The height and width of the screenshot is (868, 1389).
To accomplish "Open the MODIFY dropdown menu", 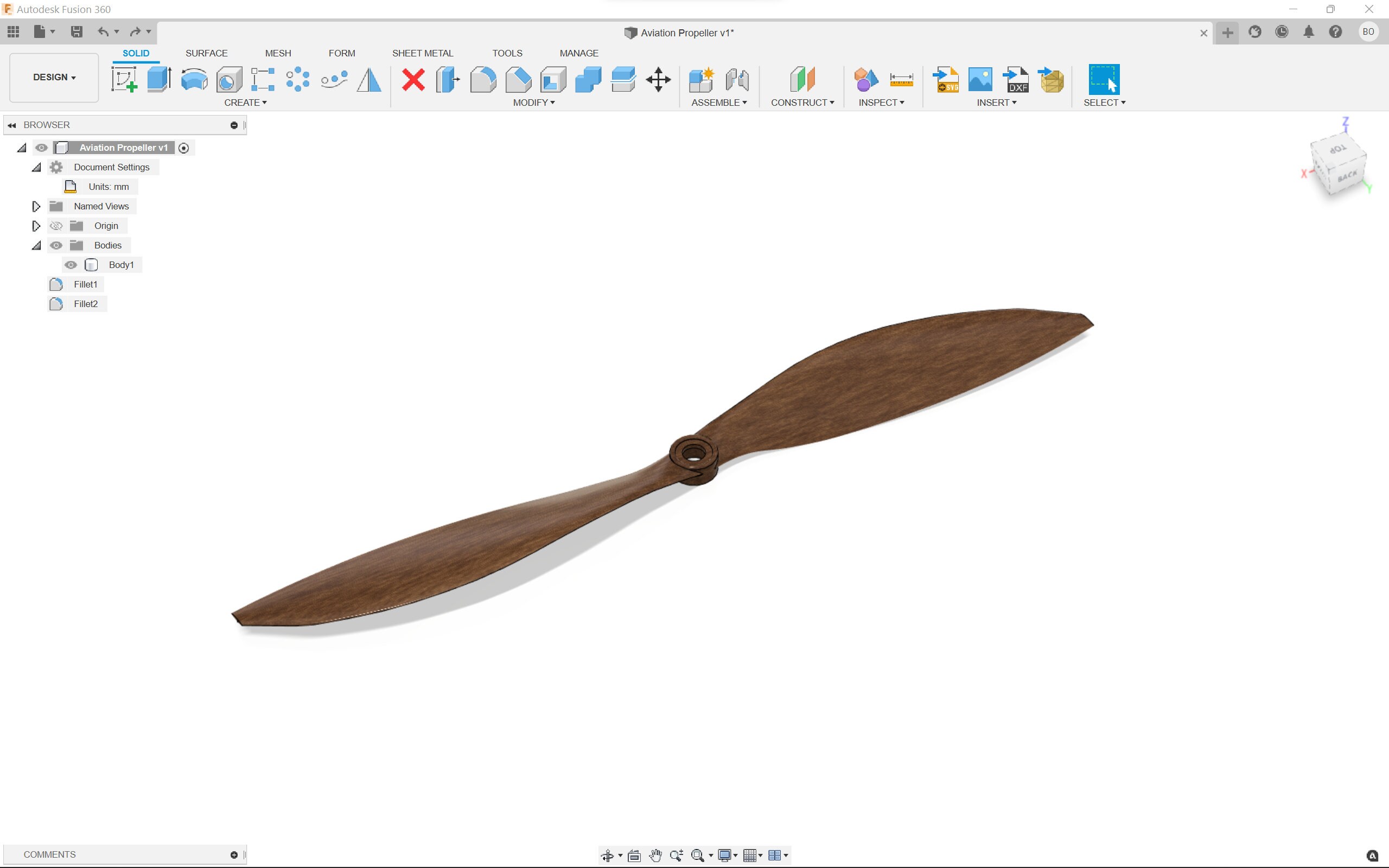I will click(533, 102).
